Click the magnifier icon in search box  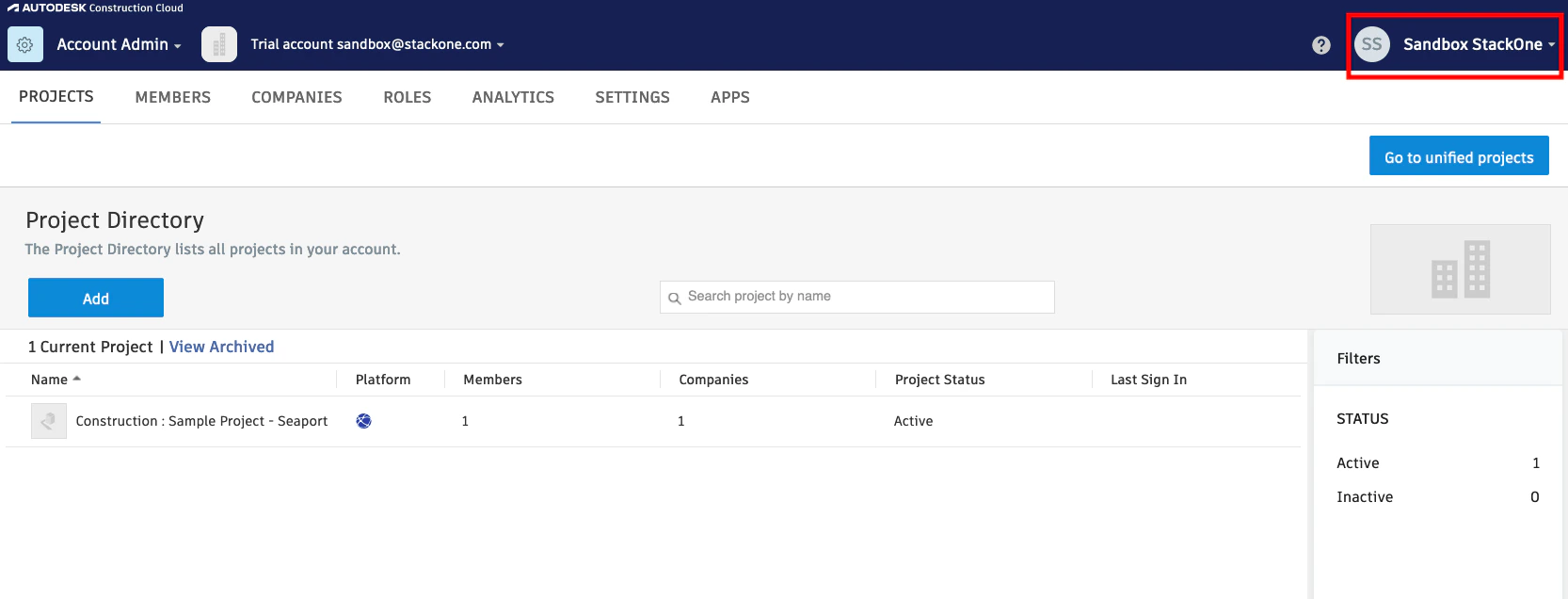(675, 299)
